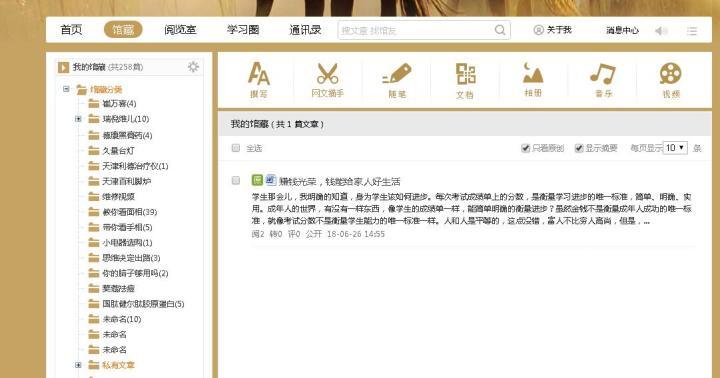Image resolution: width=720 pixels, height=378 pixels.
Task: Open the 相册 photo album tool
Action: 533,80
